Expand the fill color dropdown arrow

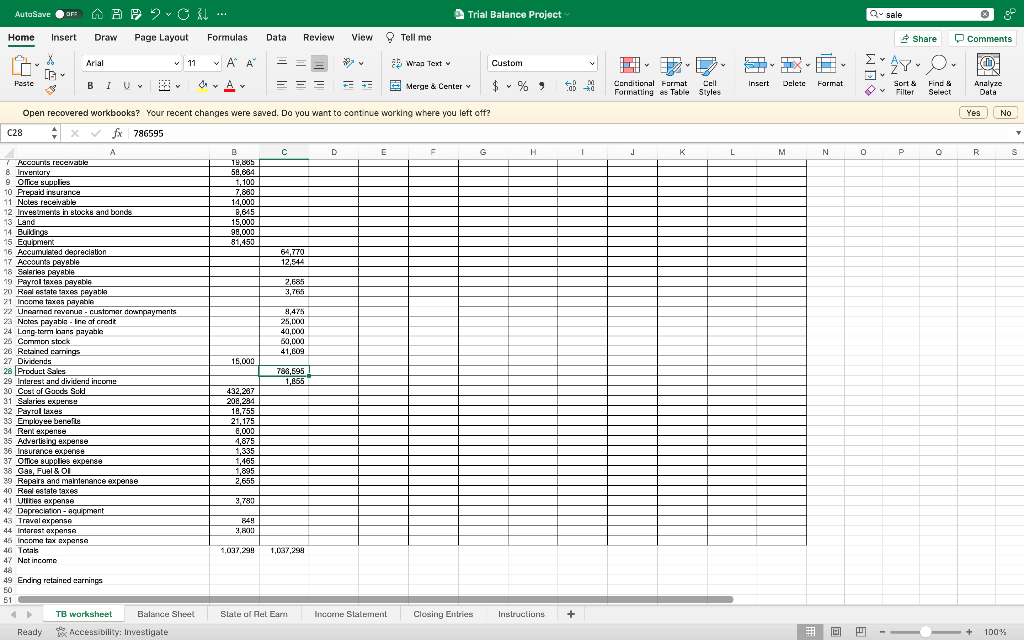coord(215,86)
